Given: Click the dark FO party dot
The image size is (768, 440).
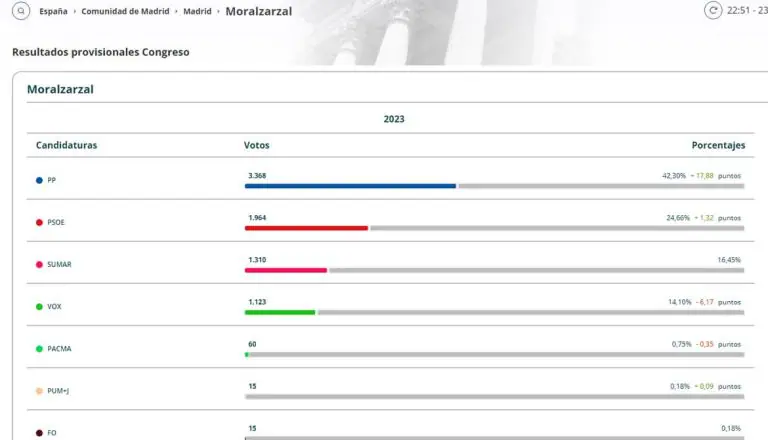Looking at the screenshot, I should [x=39, y=433].
